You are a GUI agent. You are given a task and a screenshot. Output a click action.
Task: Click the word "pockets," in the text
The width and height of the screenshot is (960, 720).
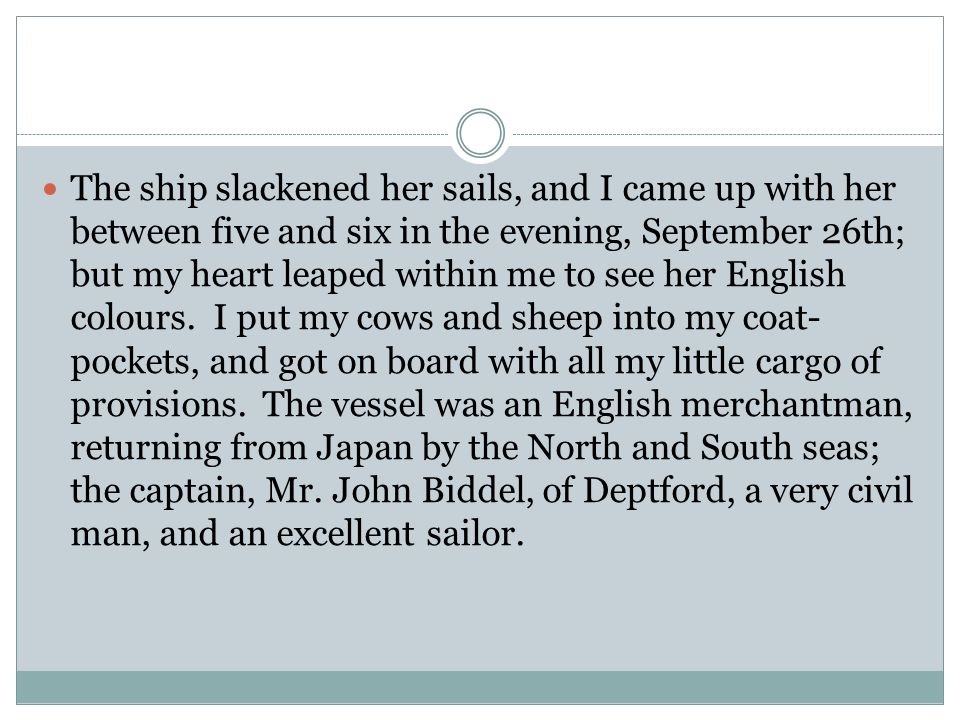(x=135, y=361)
